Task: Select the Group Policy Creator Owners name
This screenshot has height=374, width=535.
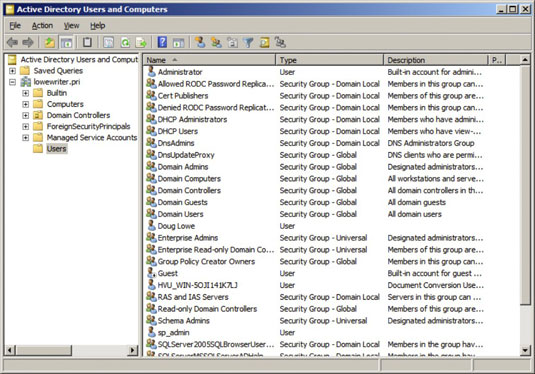Action: point(206,261)
